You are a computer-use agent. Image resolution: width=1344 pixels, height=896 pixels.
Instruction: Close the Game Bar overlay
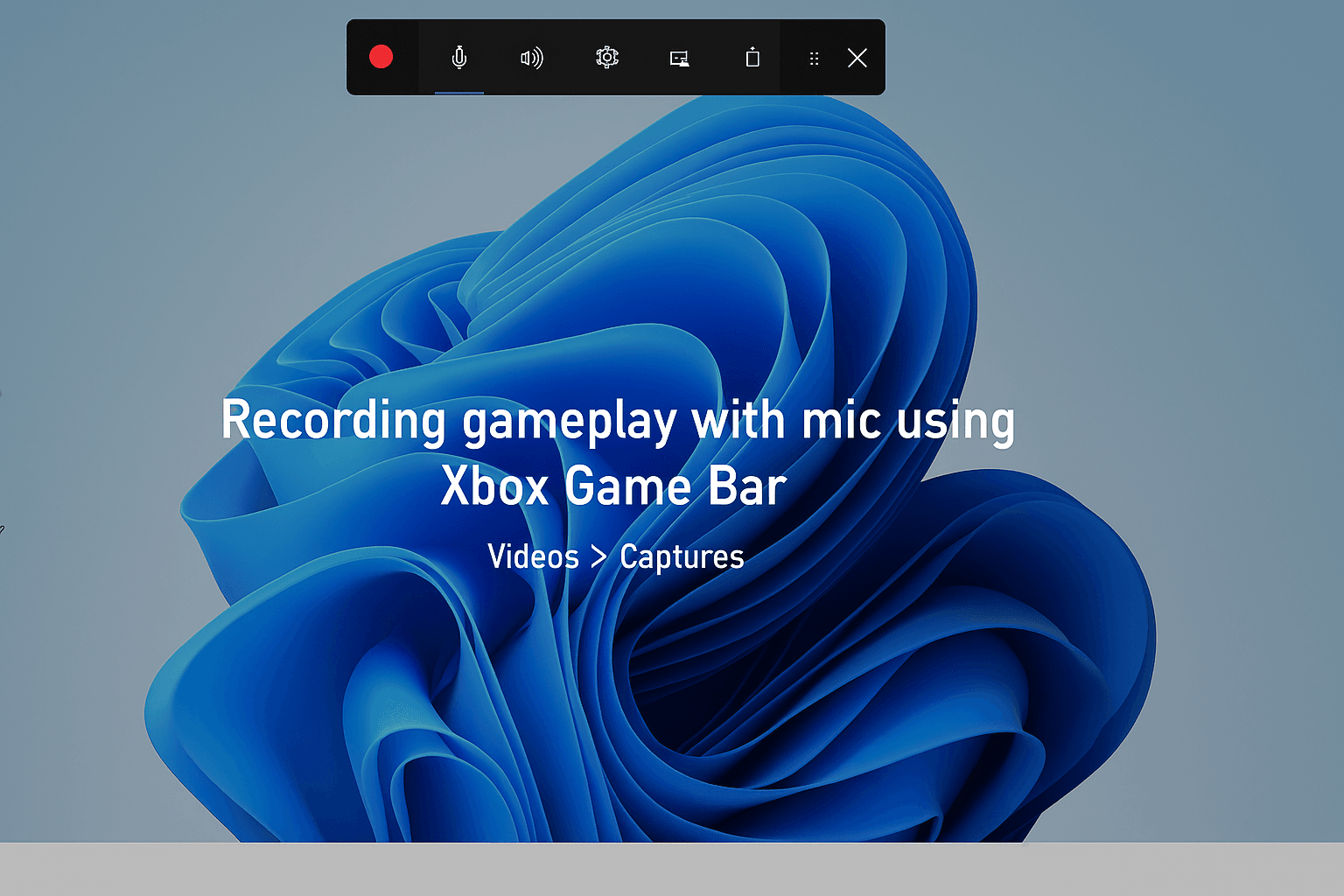click(x=857, y=58)
